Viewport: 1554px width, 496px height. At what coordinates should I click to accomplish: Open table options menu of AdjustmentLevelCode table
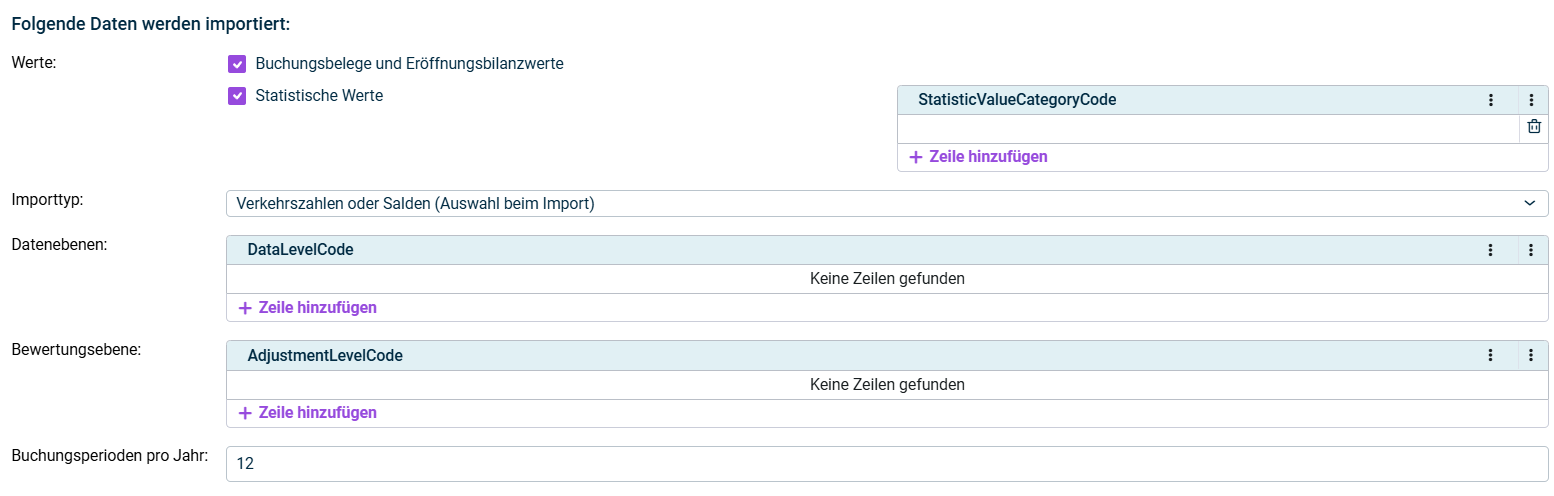1531,355
